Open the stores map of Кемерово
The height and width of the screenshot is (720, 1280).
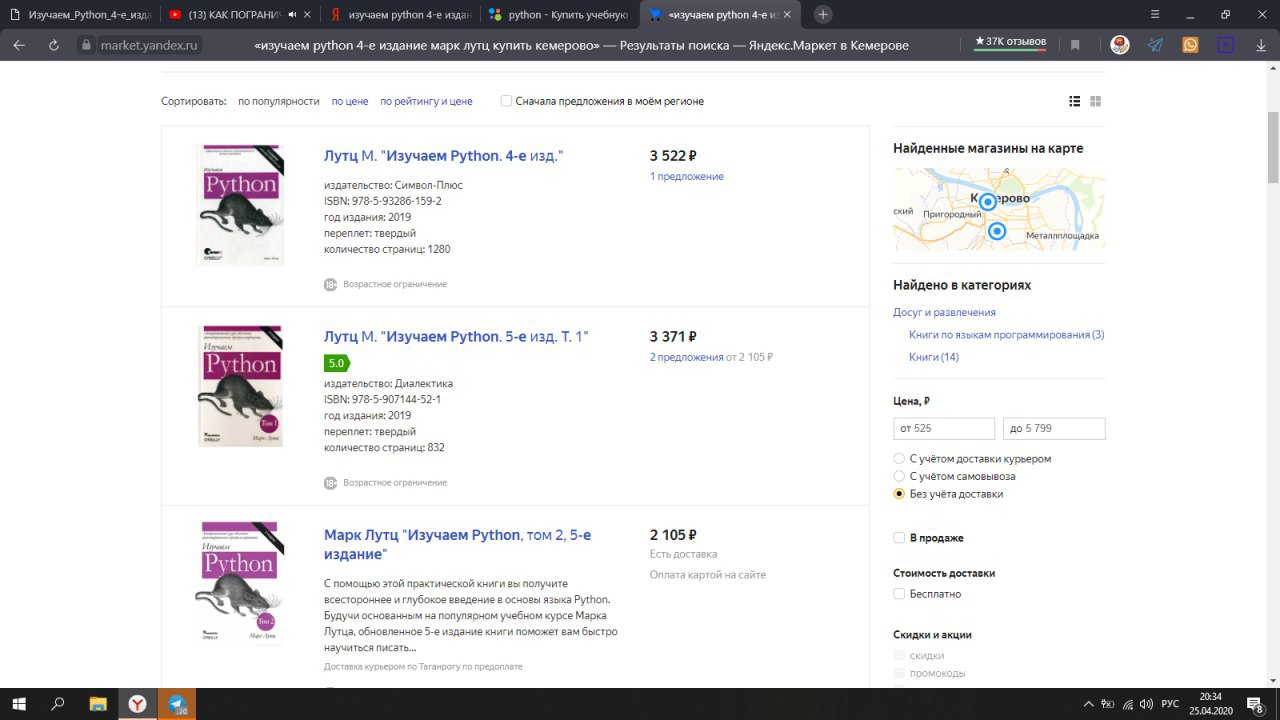click(999, 208)
